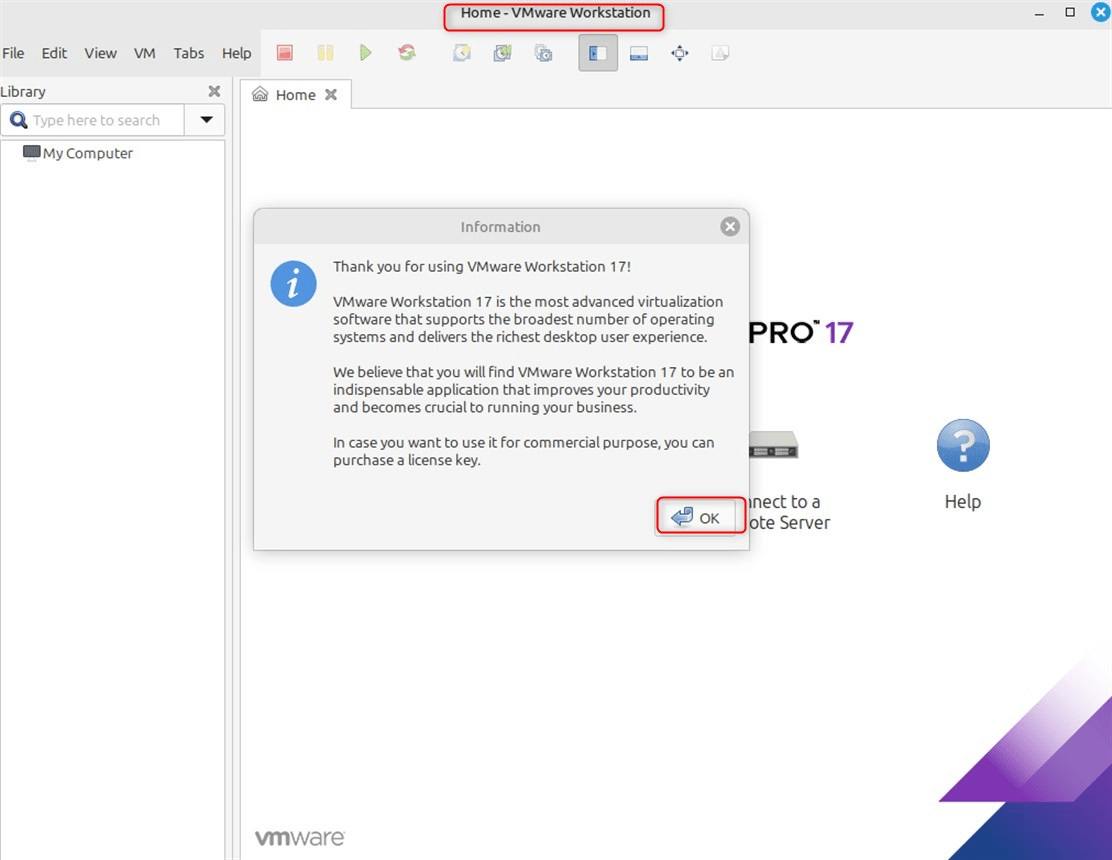Toggle the Show Library toolbar button
The height and width of the screenshot is (860, 1112).
point(598,53)
